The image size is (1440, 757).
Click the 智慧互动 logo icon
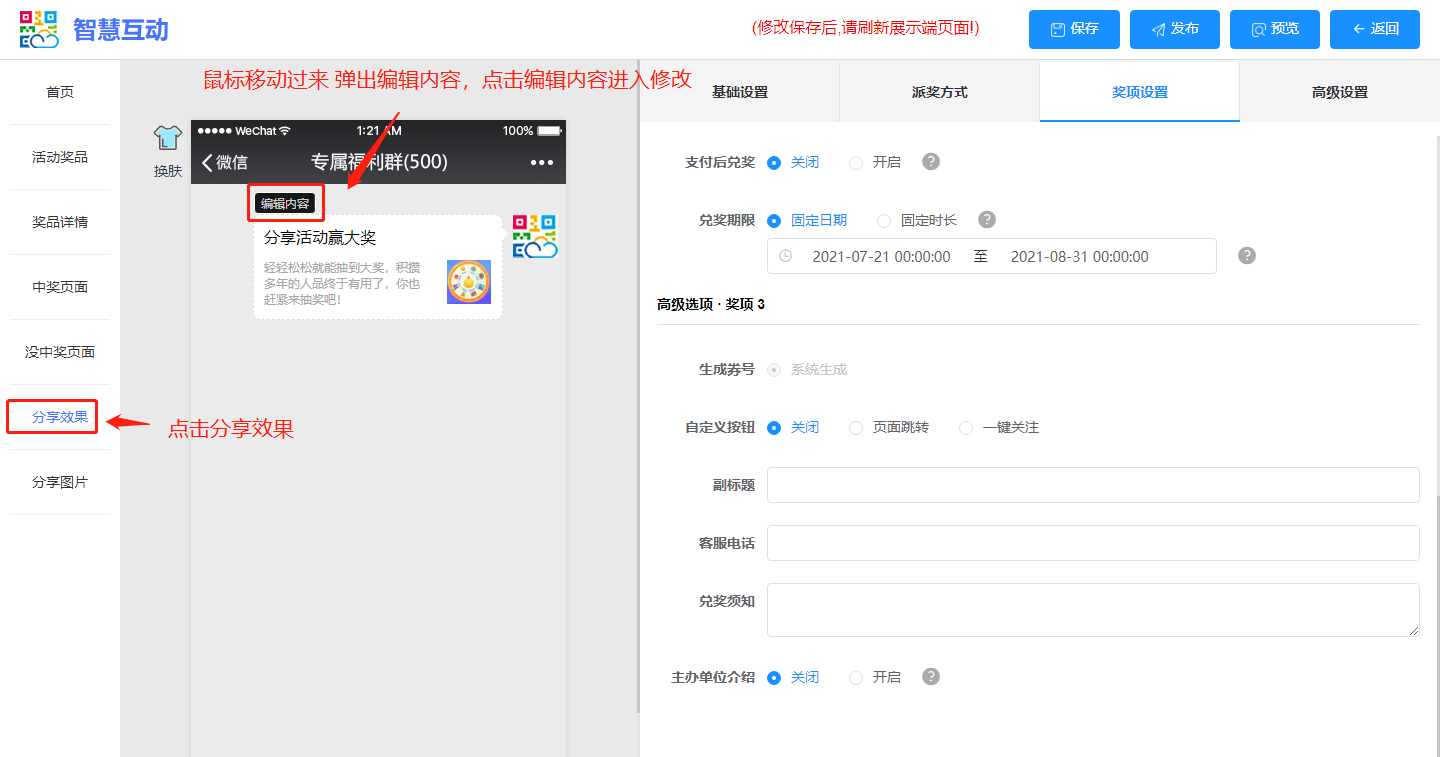[x=39, y=29]
